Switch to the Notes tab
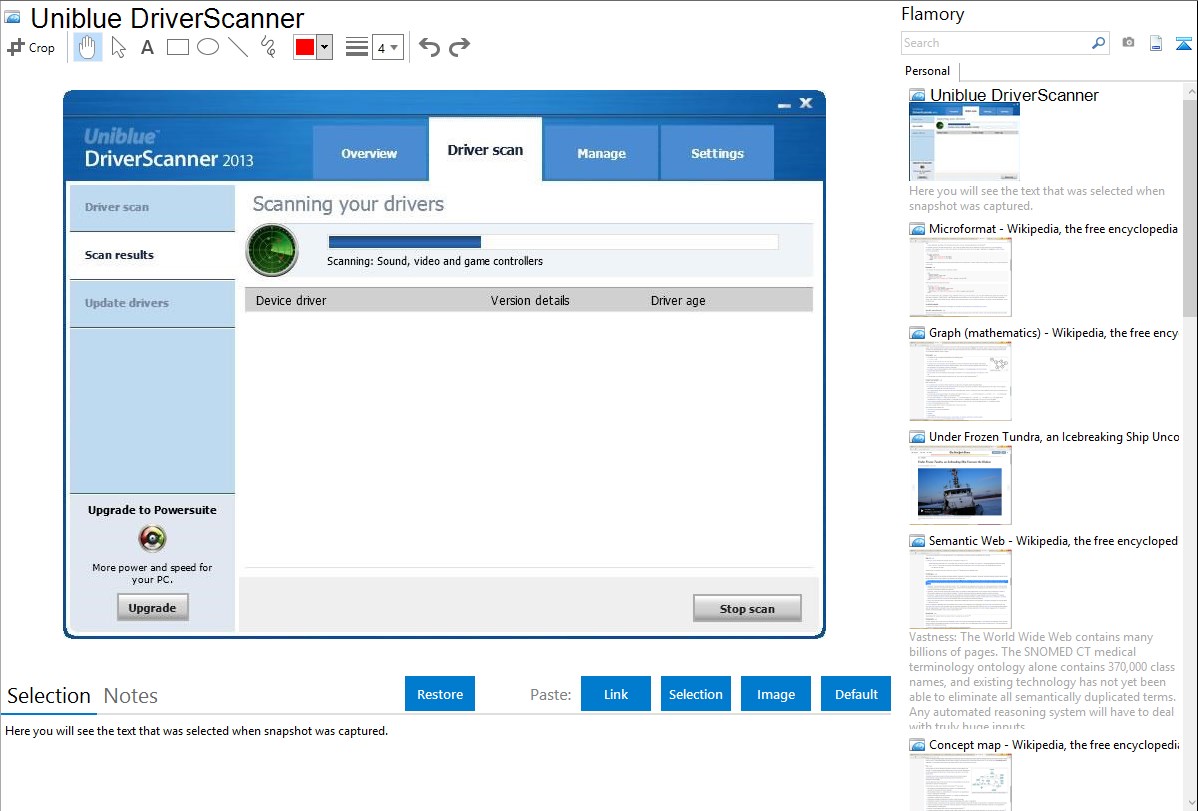 pos(131,696)
